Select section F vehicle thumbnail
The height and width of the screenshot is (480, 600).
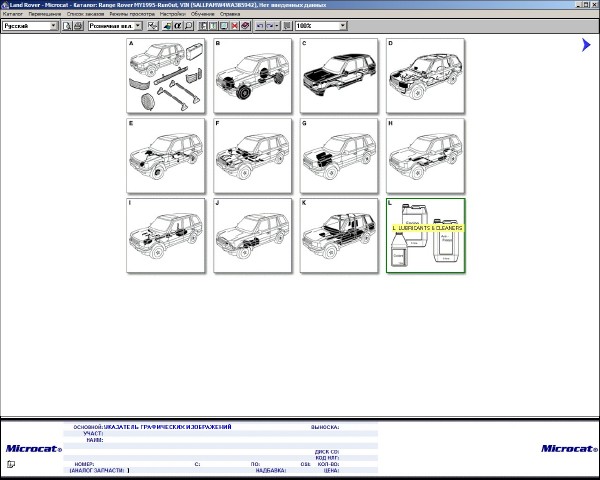pyautogui.click(x=252, y=155)
